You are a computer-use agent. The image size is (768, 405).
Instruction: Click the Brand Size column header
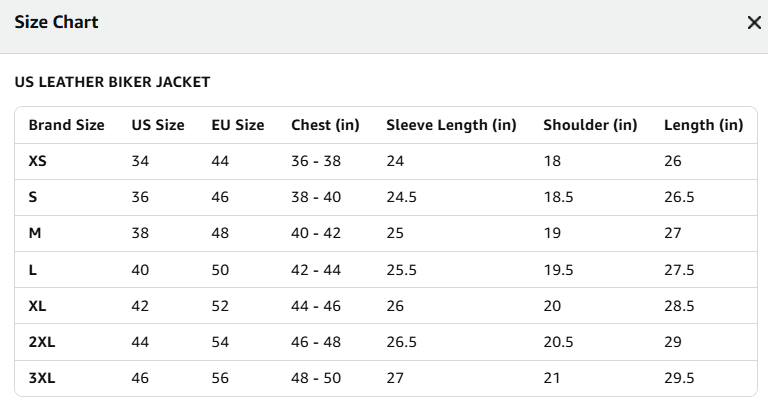pos(67,125)
